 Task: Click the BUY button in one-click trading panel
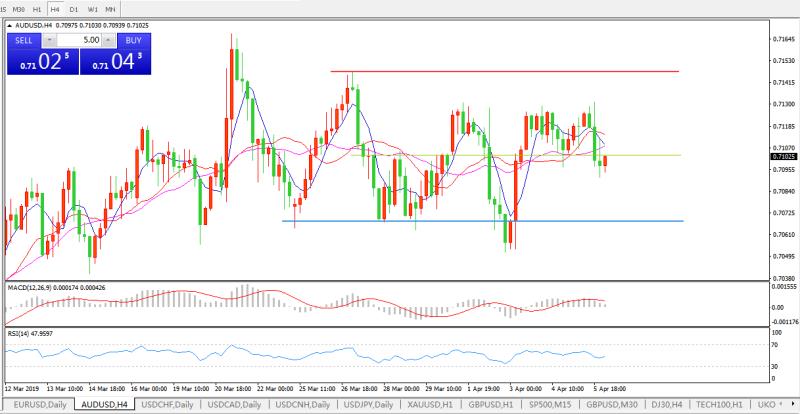(x=131, y=40)
